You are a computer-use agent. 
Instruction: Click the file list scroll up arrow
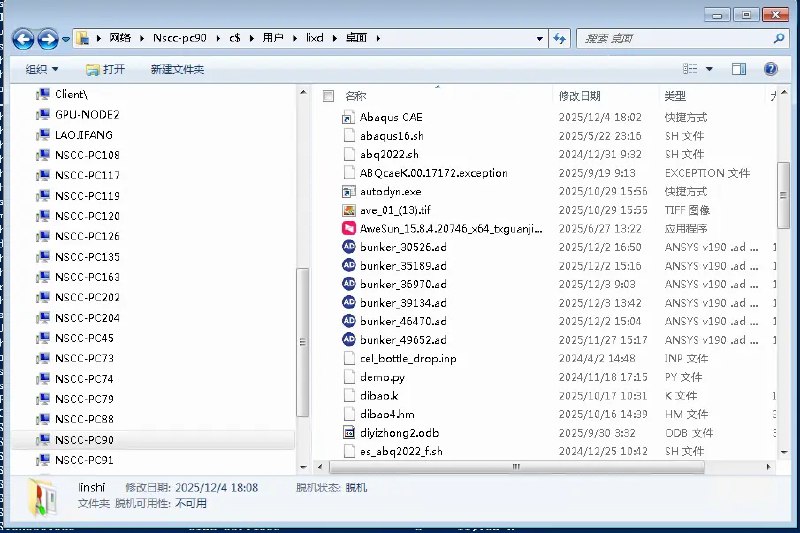[784, 92]
